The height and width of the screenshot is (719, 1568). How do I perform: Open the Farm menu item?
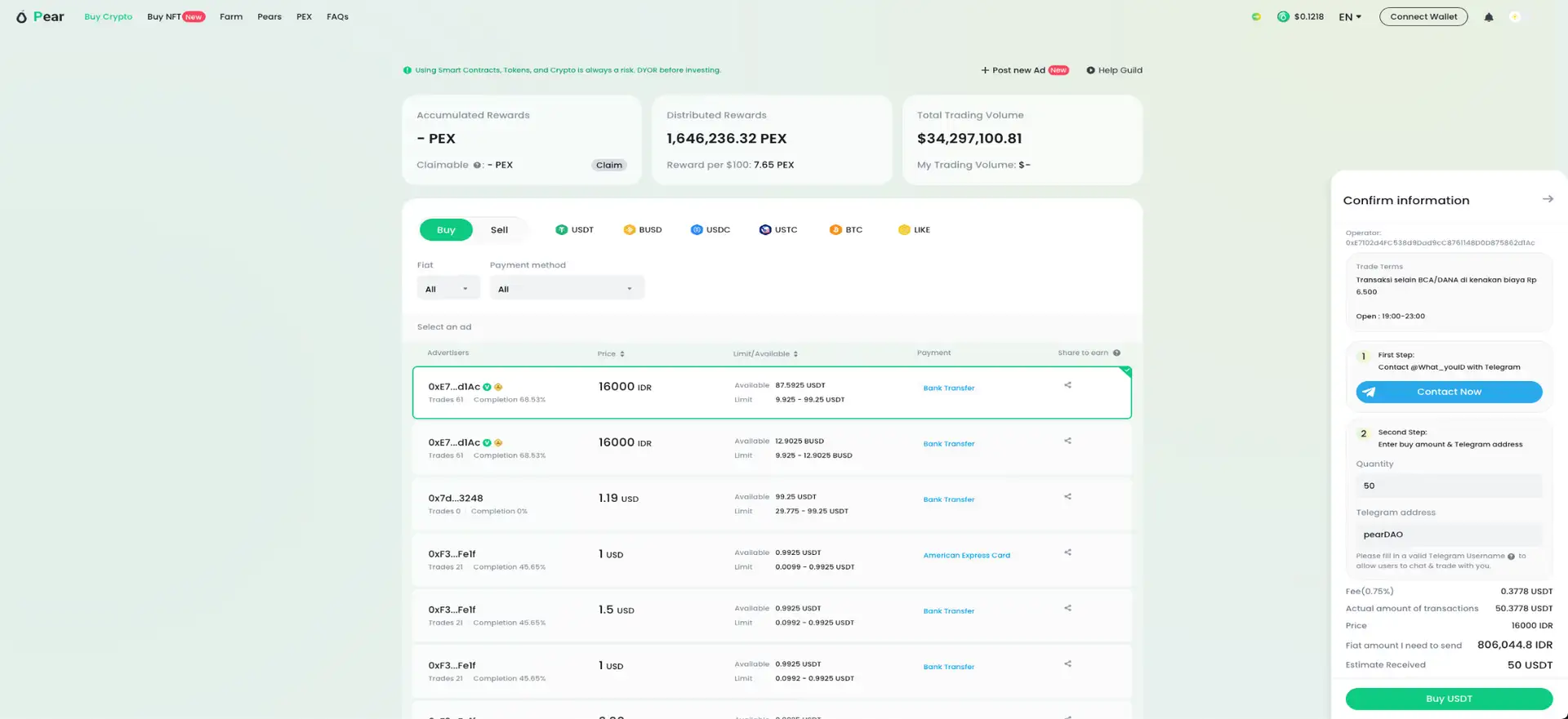click(x=231, y=17)
